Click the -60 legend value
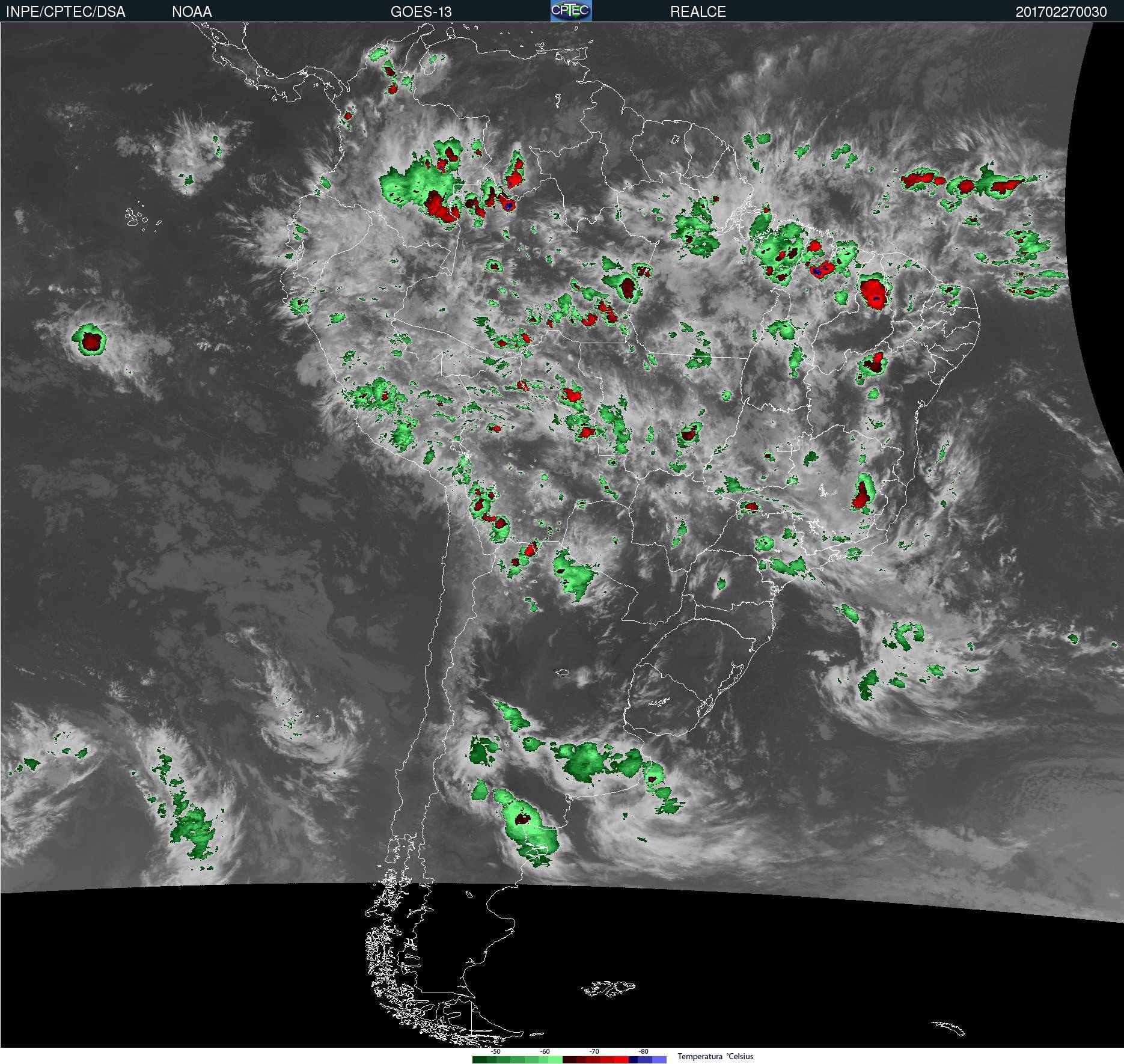The width and height of the screenshot is (1124, 1064). (545, 1051)
